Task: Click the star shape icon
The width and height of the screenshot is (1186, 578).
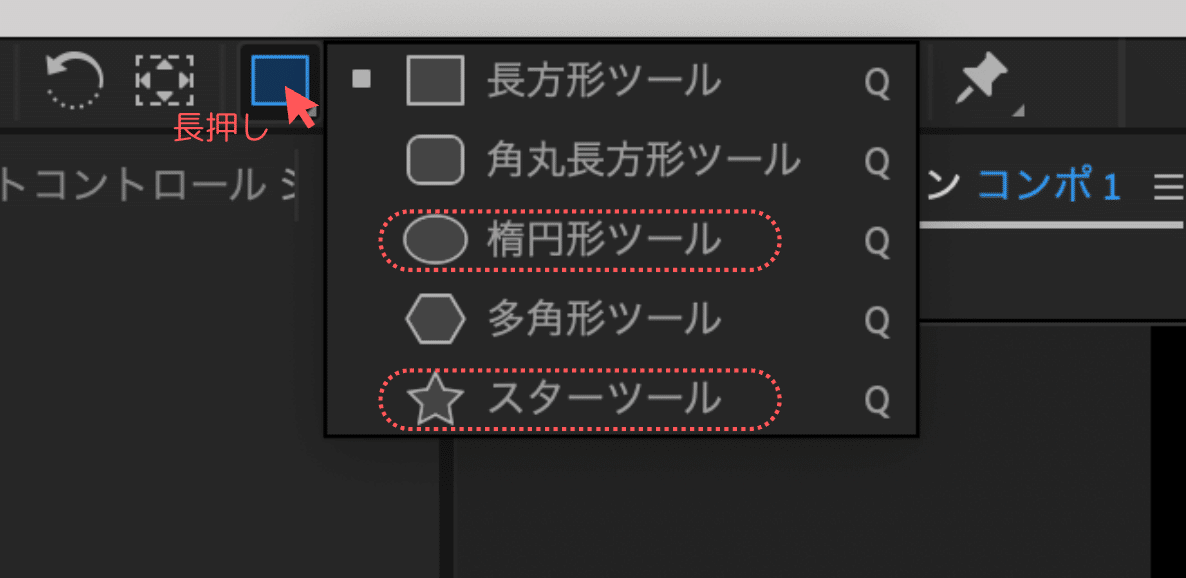Action: coord(435,399)
